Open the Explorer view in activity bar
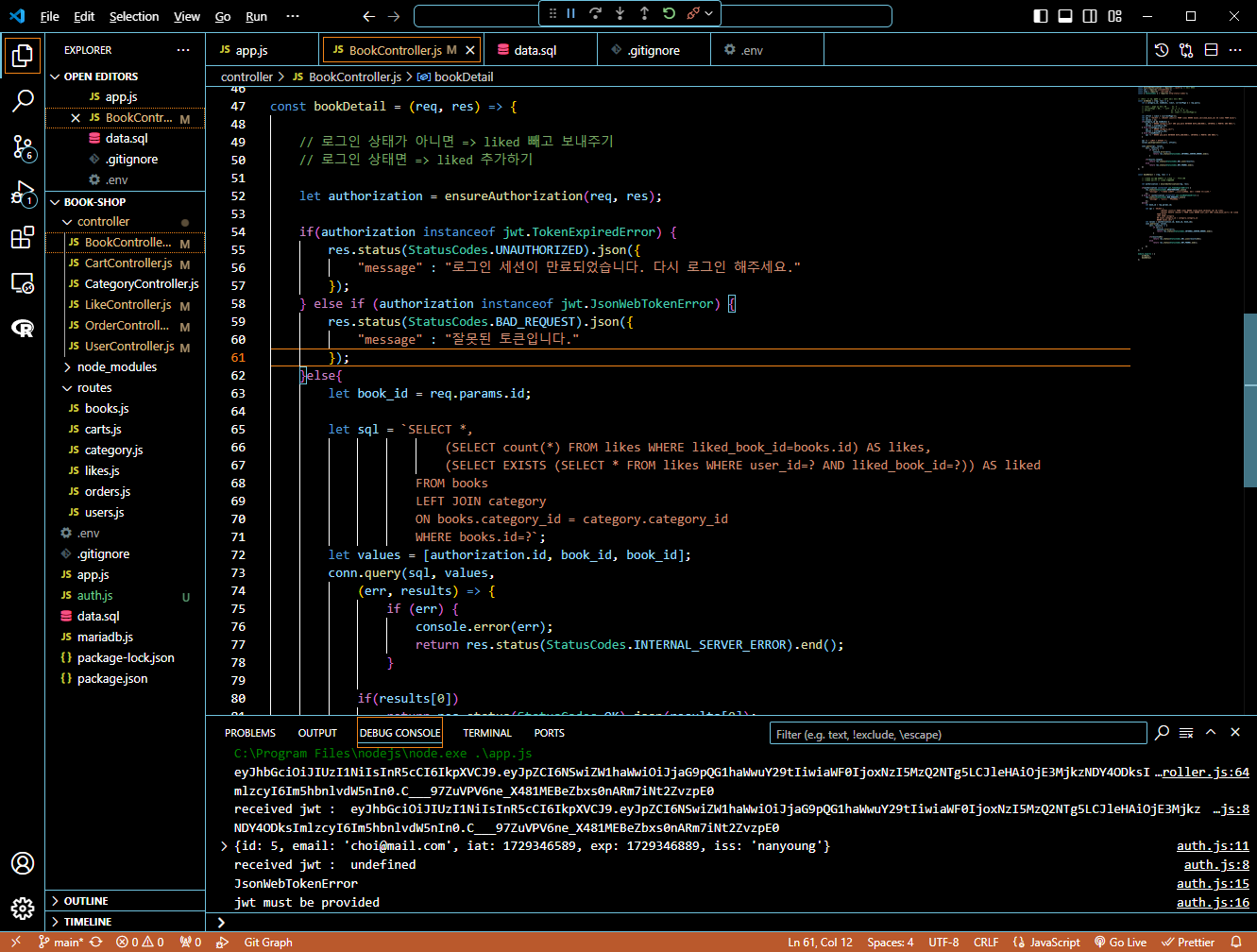The image size is (1257, 952). click(22, 55)
